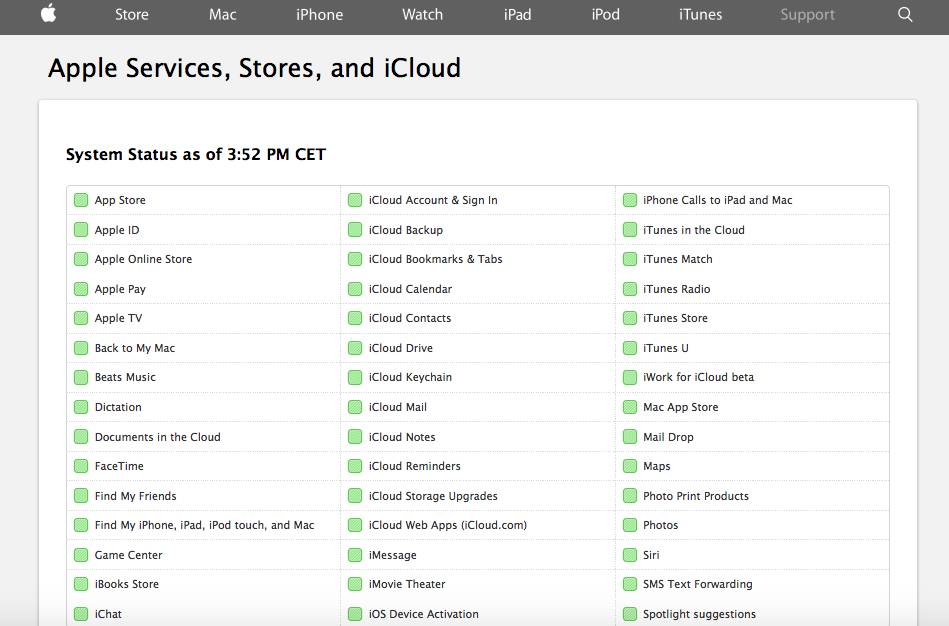Click the status indicator for Photos

coord(630,526)
